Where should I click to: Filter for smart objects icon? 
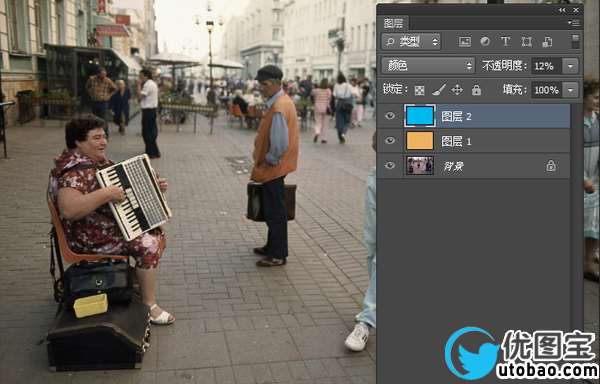(547, 42)
